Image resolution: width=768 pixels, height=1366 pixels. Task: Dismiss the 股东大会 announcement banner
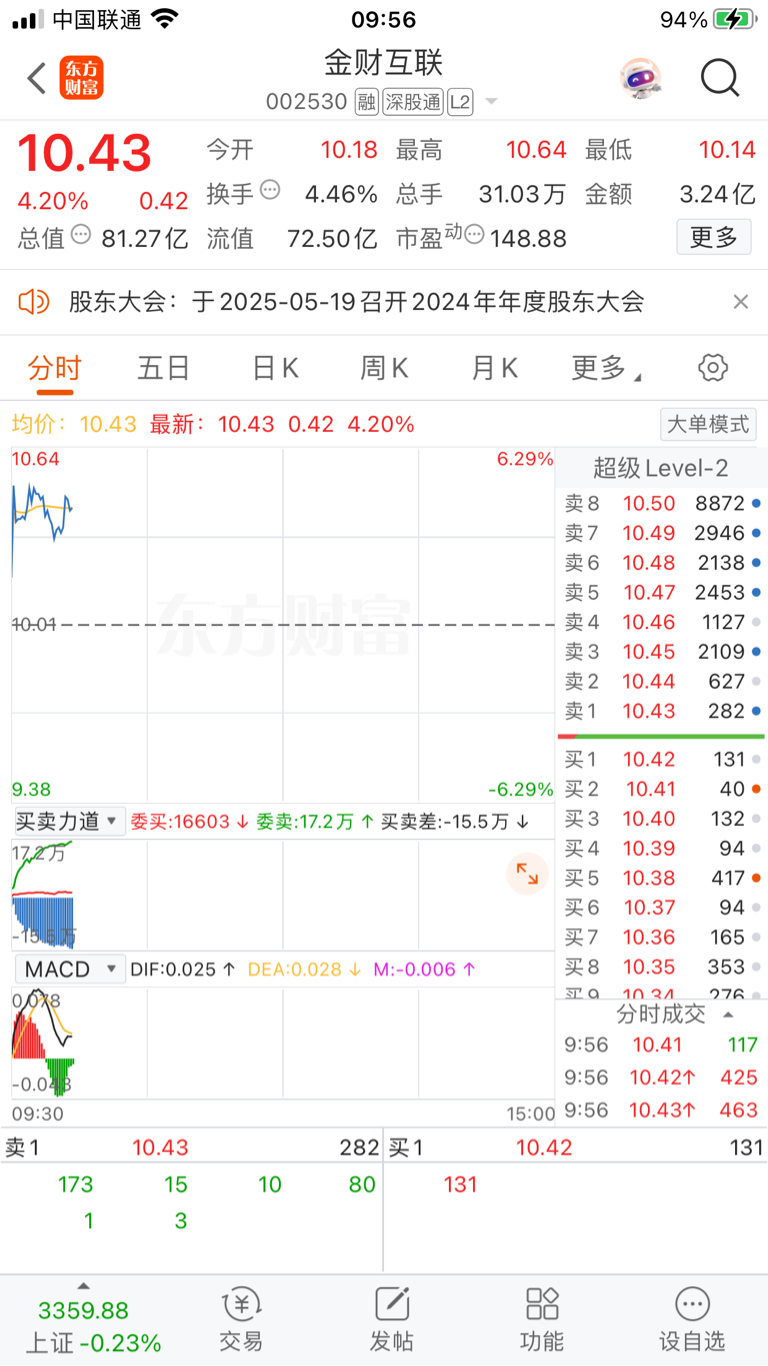pos(741,302)
